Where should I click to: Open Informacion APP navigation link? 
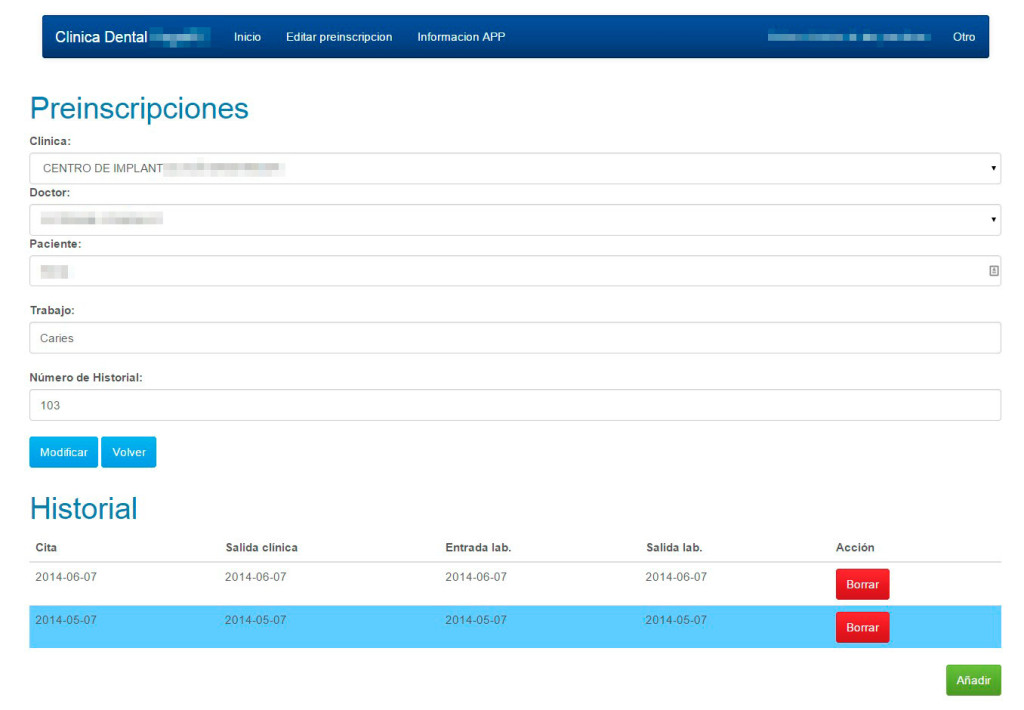[461, 37]
